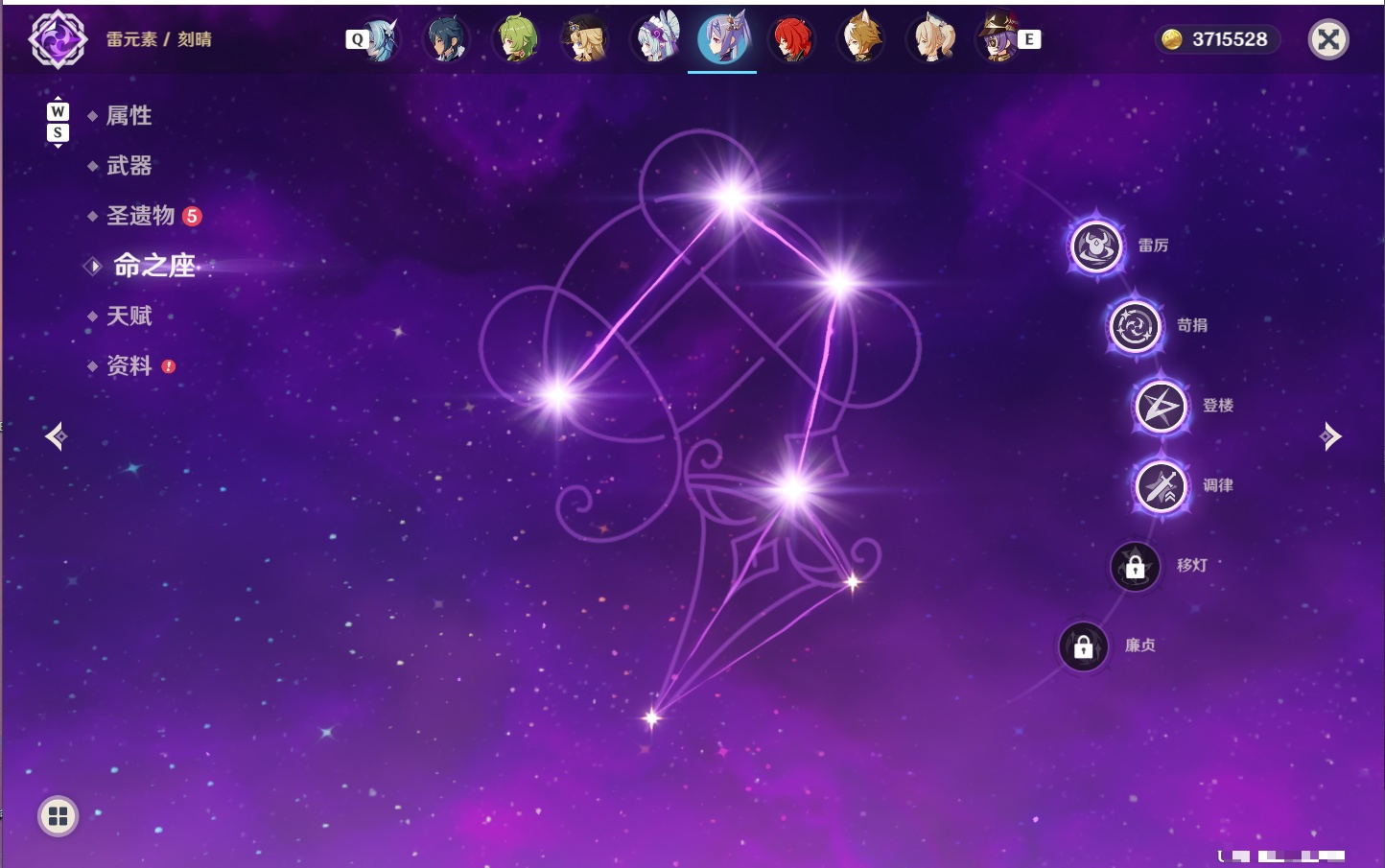Go to next character with right arrow
1385x868 pixels.
pos(1330,436)
